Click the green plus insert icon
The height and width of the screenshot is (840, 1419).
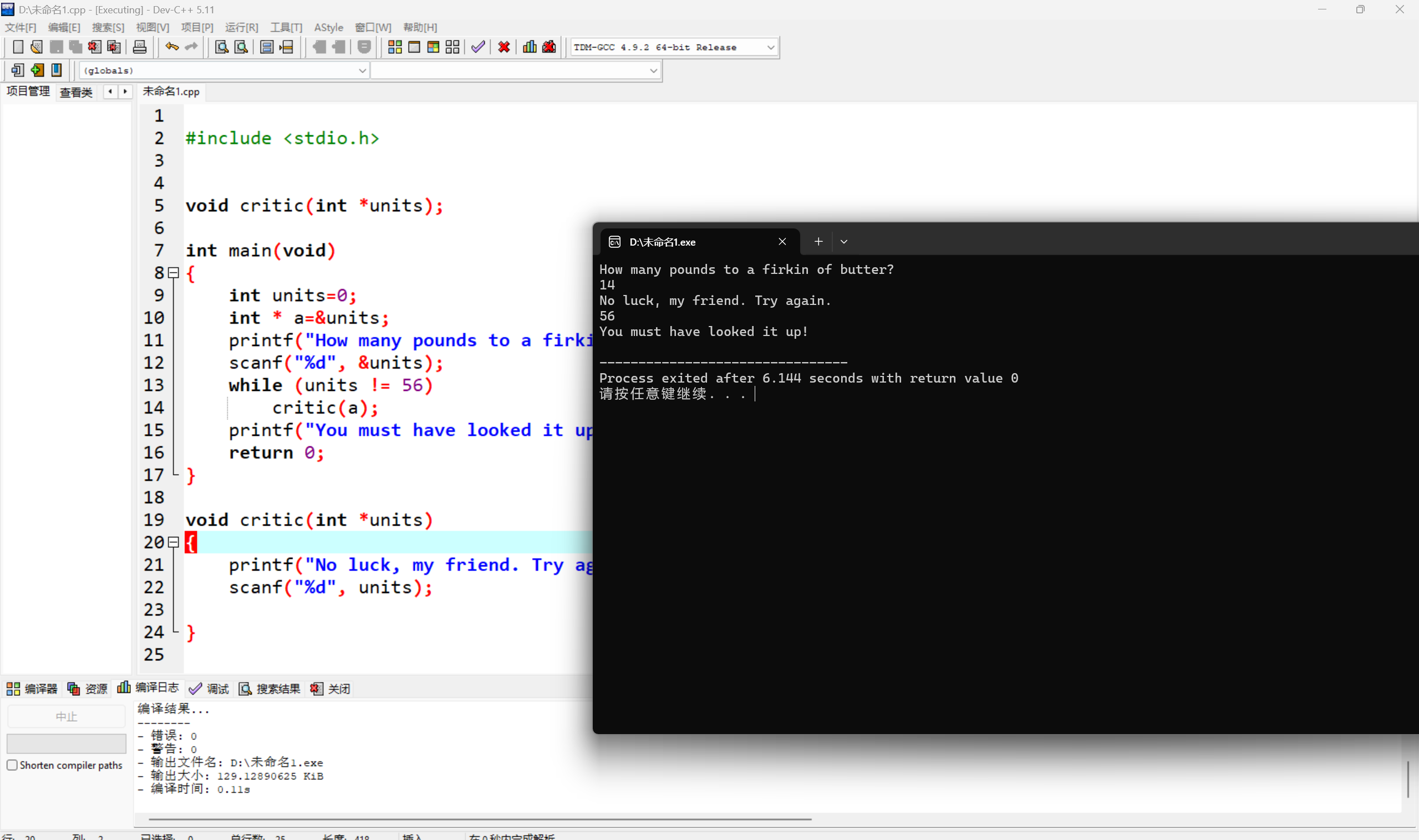37,70
